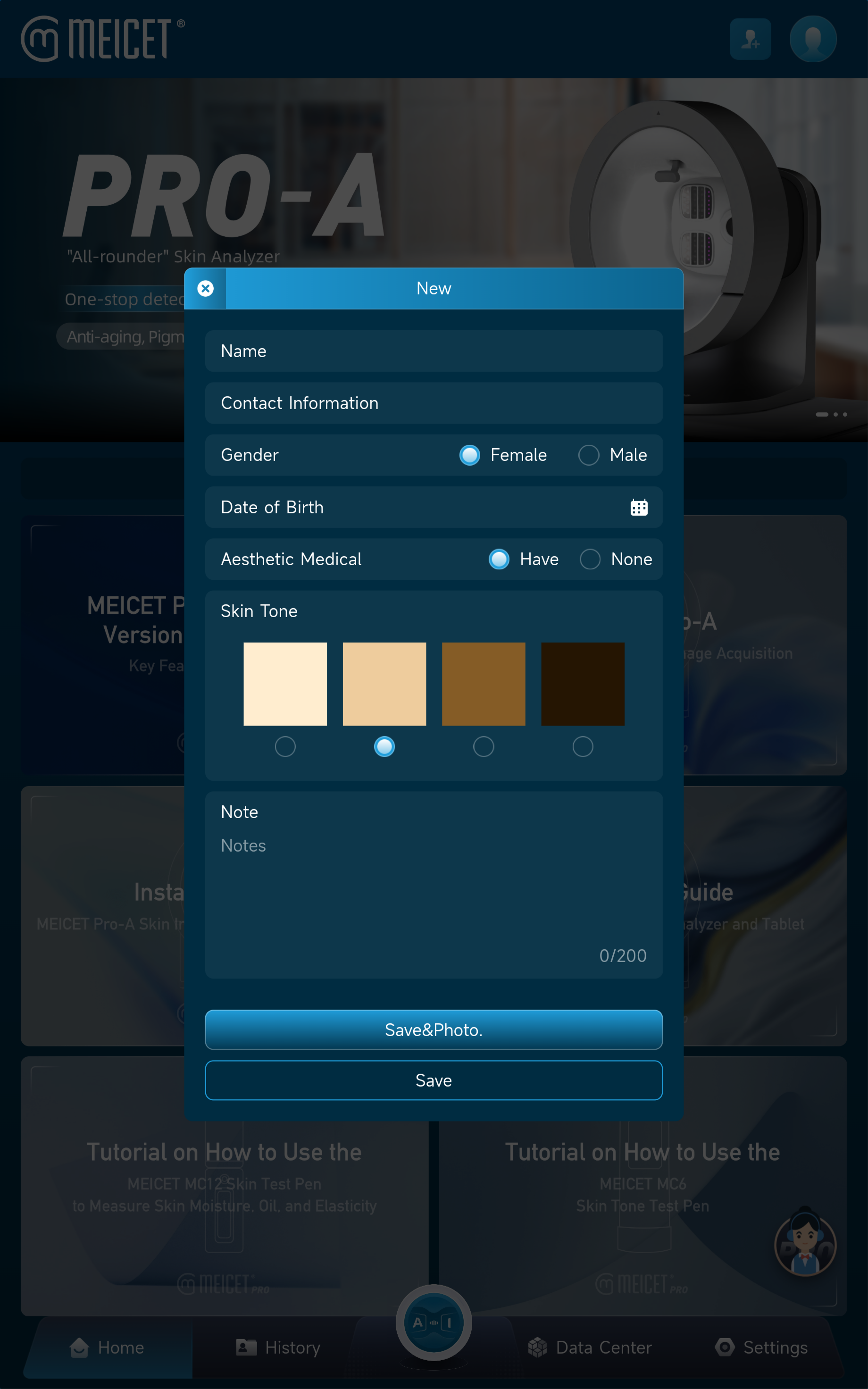This screenshot has width=868, height=1389.
Task: Open the customer service assistant avatar
Action: [805, 1243]
